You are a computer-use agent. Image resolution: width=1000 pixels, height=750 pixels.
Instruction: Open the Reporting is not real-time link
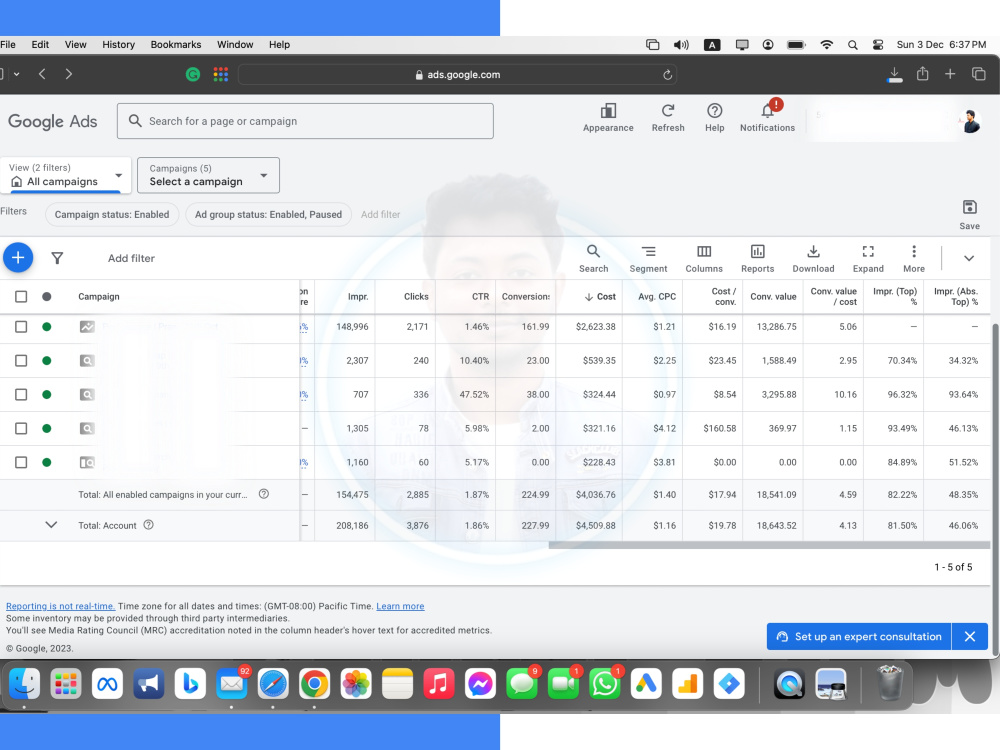[61, 606]
